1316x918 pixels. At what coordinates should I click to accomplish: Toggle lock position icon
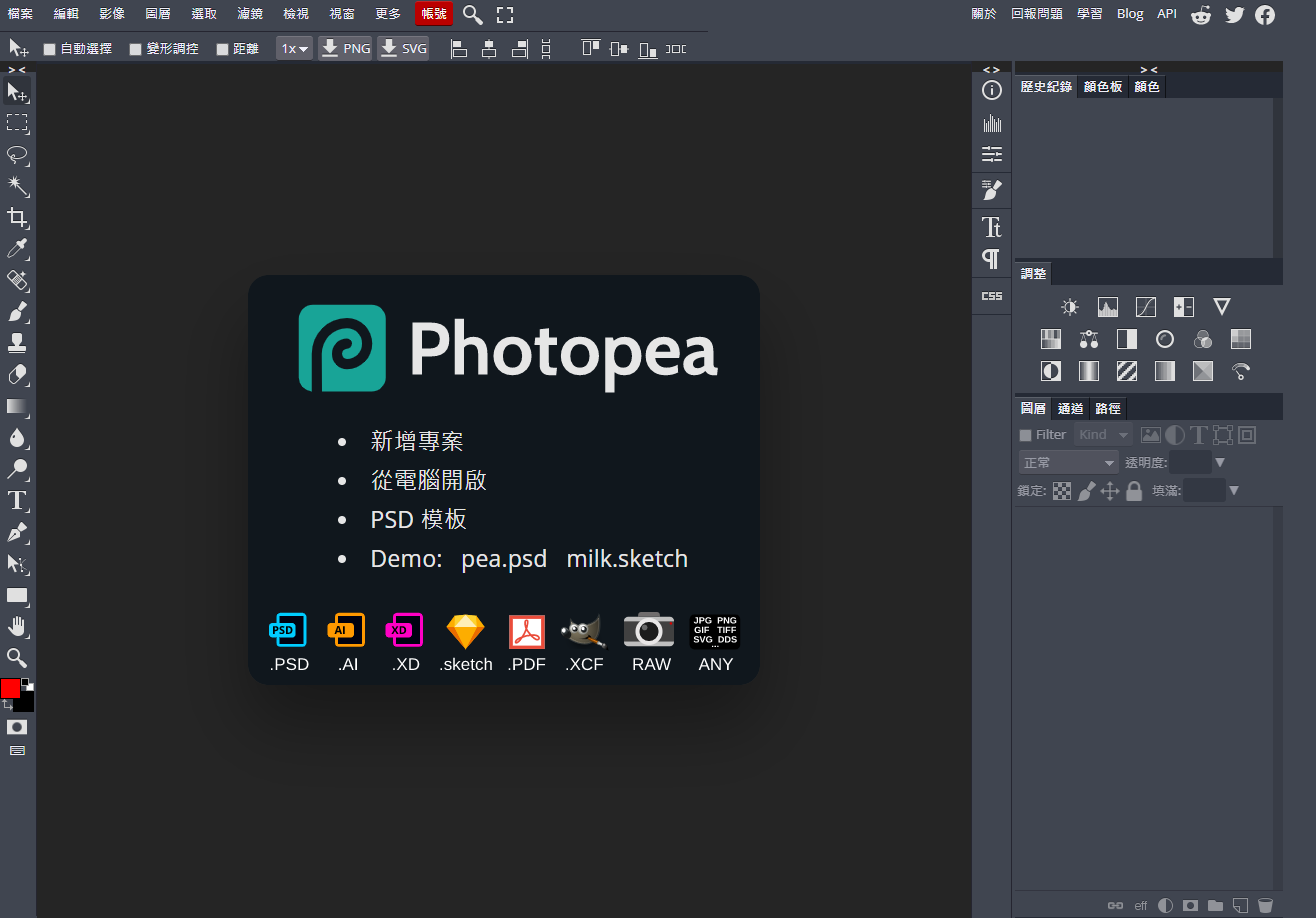click(x=1110, y=491)
